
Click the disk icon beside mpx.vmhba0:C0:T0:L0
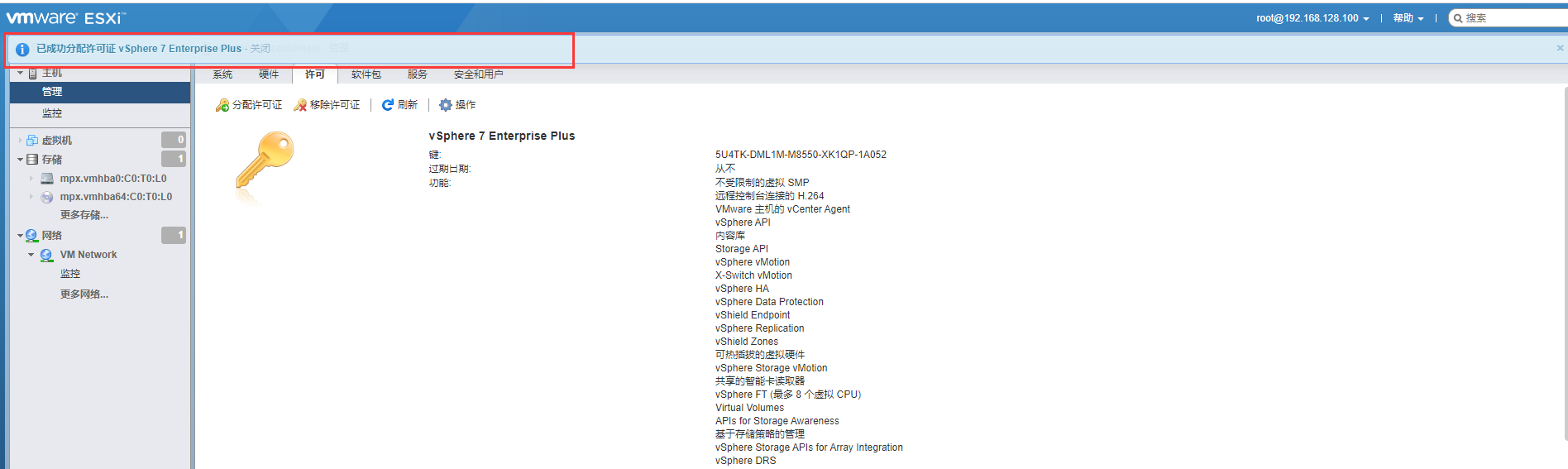pos(47,179)
